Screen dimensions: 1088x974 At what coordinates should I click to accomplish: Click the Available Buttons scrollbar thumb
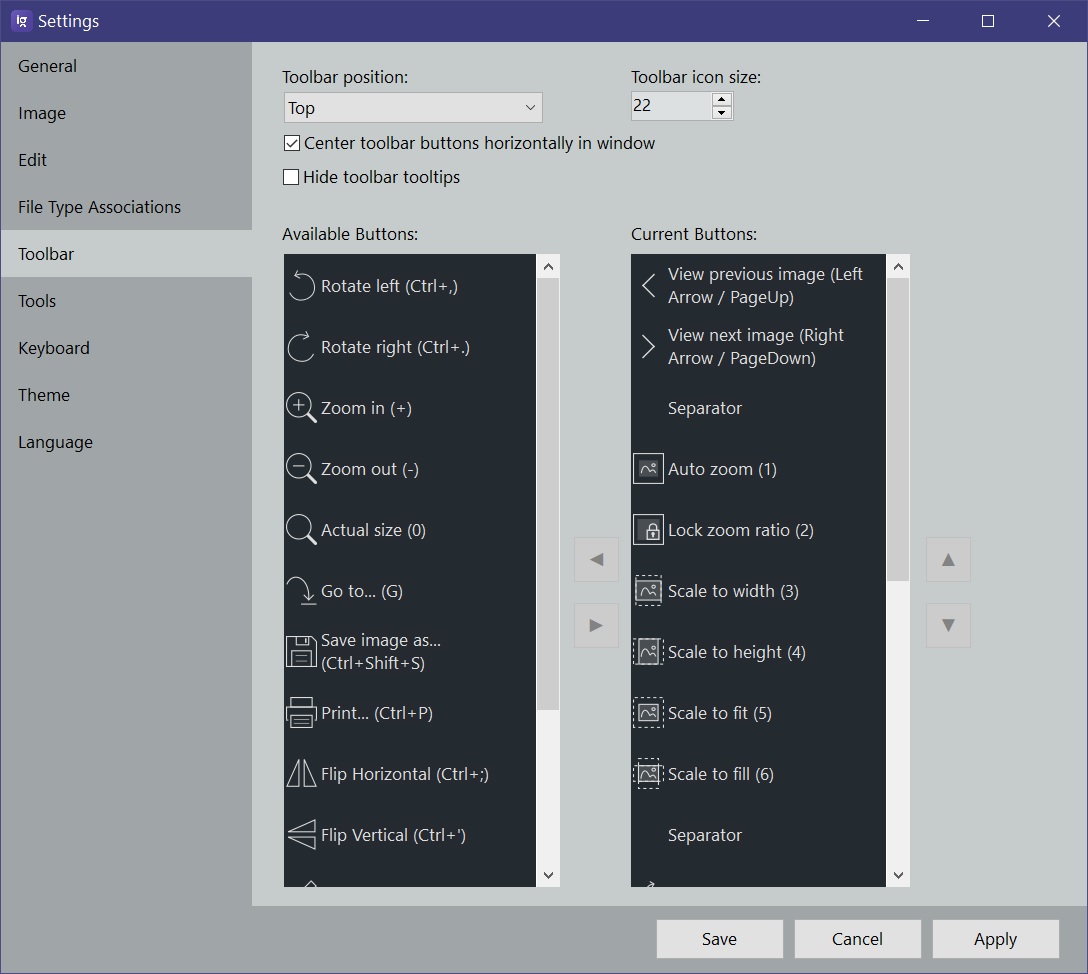[548, 494]
